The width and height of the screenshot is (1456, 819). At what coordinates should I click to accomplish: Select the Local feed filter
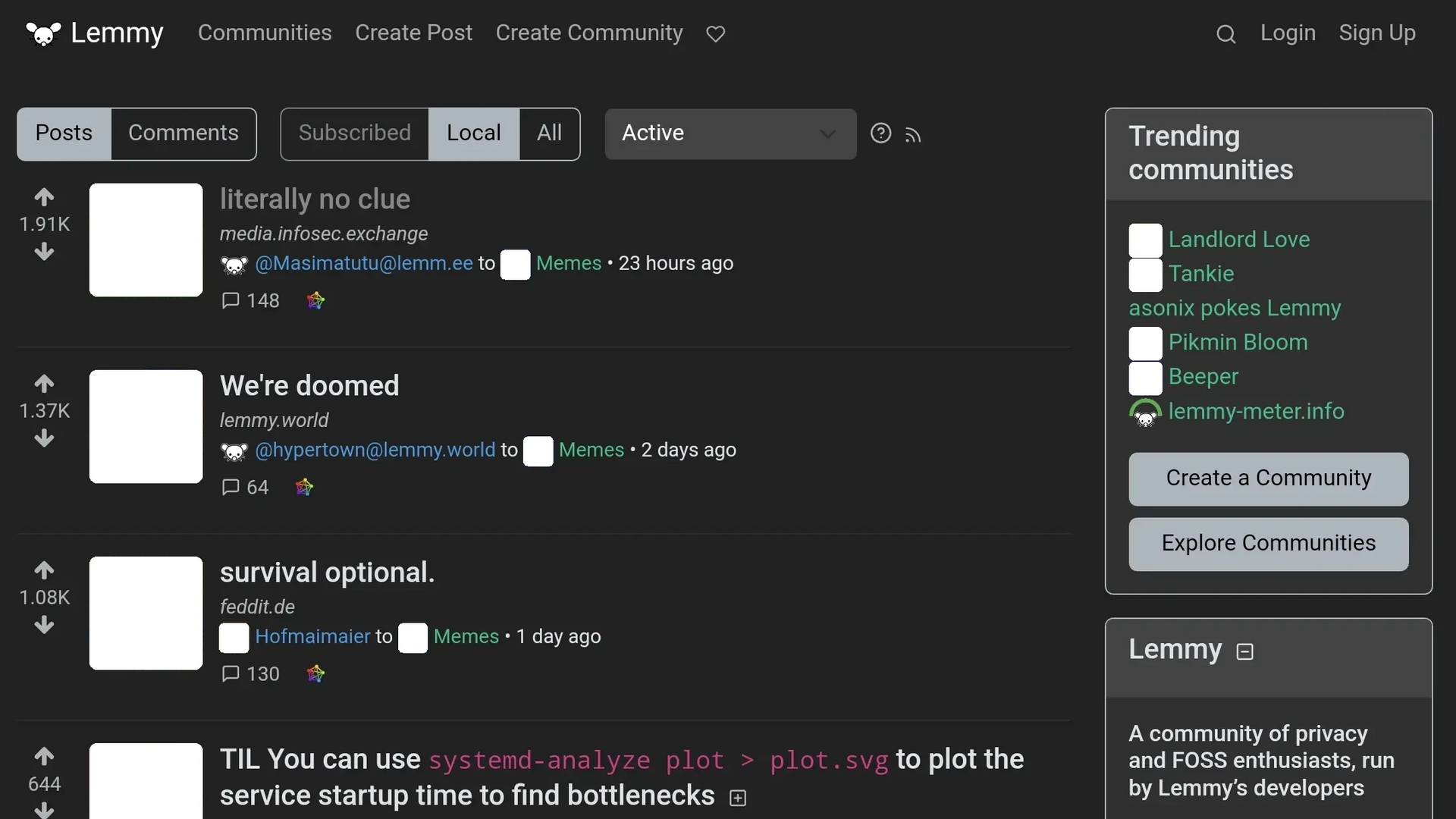tap(473, 133)
